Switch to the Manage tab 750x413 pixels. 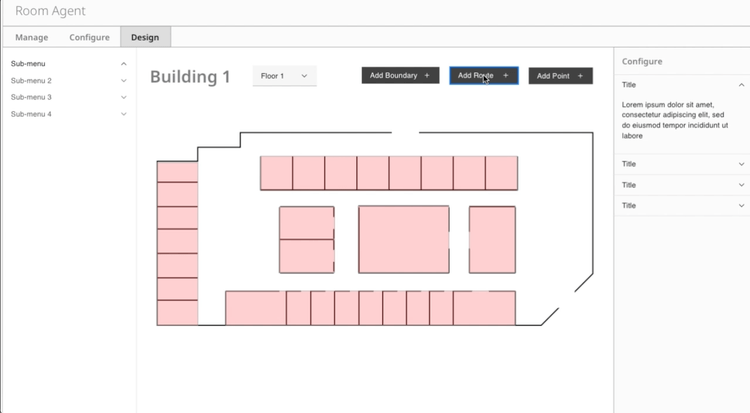coord(31,37)
